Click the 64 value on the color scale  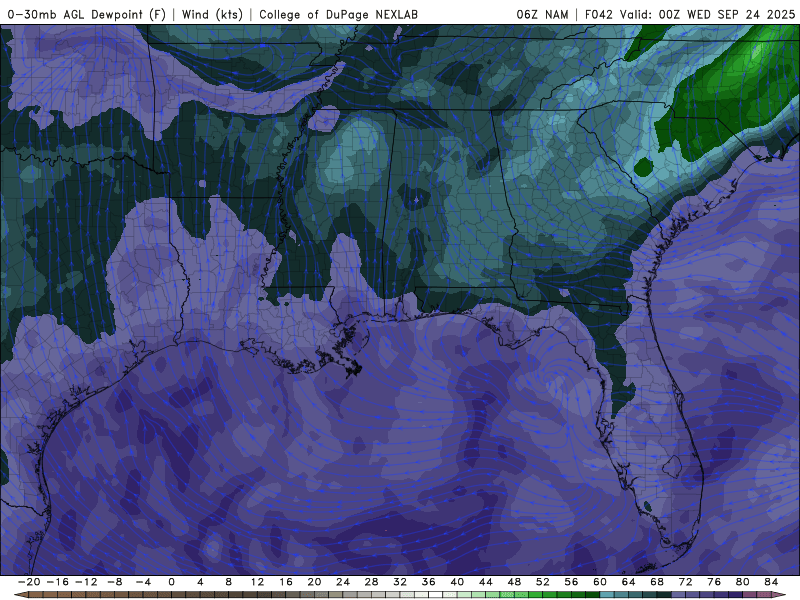point(629,582)
